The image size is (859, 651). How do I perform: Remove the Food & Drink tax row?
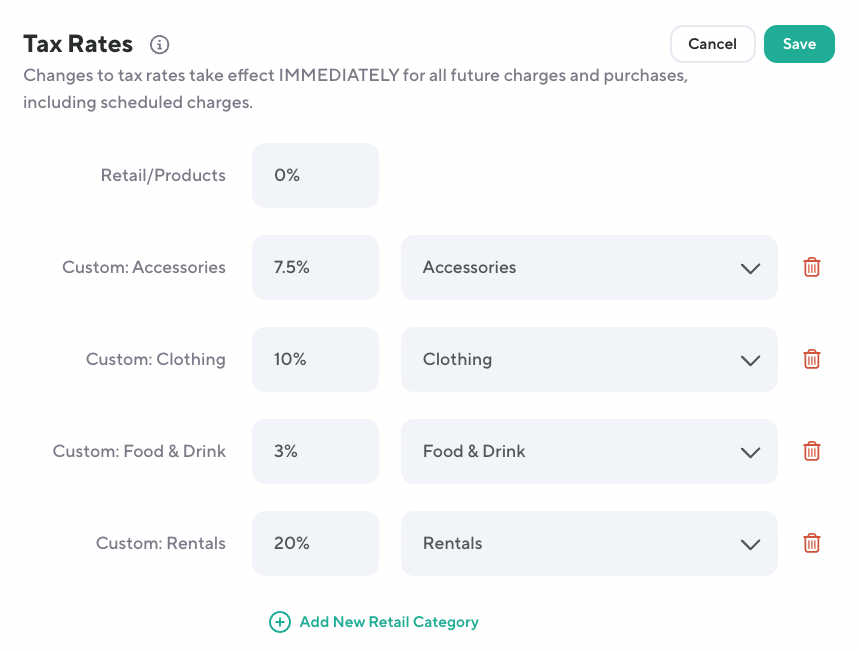(x=812, y=451)
